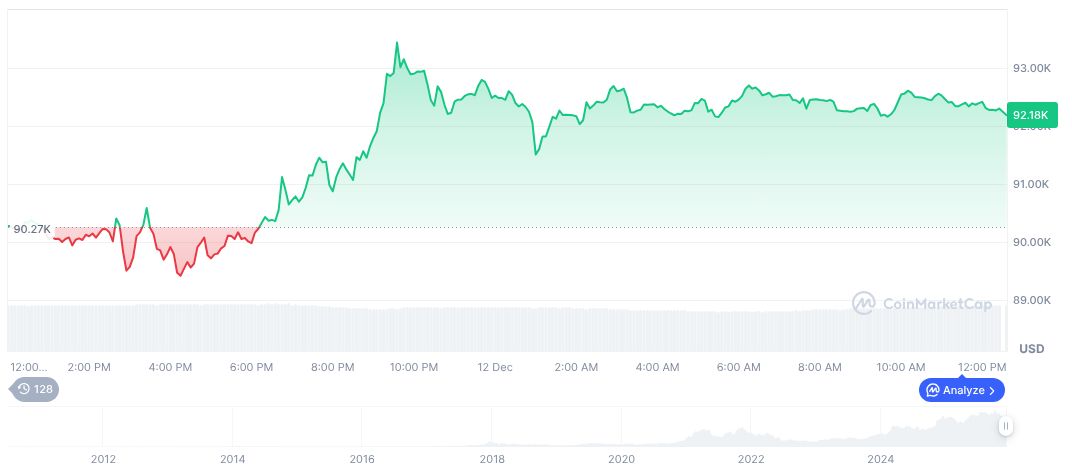Click the clock history icon showing 128
1072x470 pixels.
click(25, 389)
